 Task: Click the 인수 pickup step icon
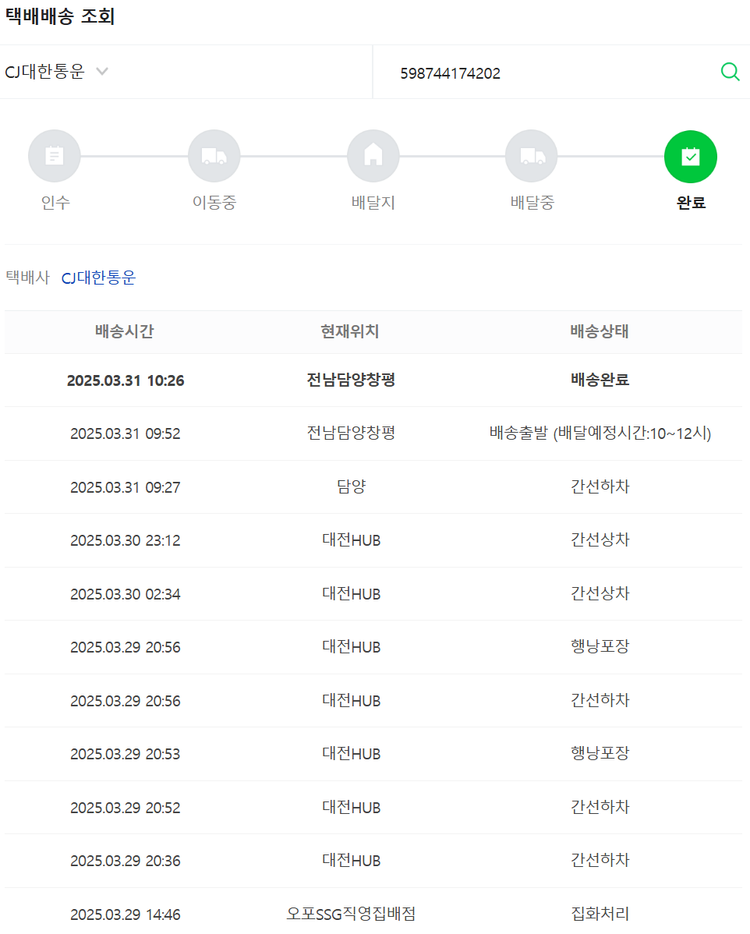point(54,156)
